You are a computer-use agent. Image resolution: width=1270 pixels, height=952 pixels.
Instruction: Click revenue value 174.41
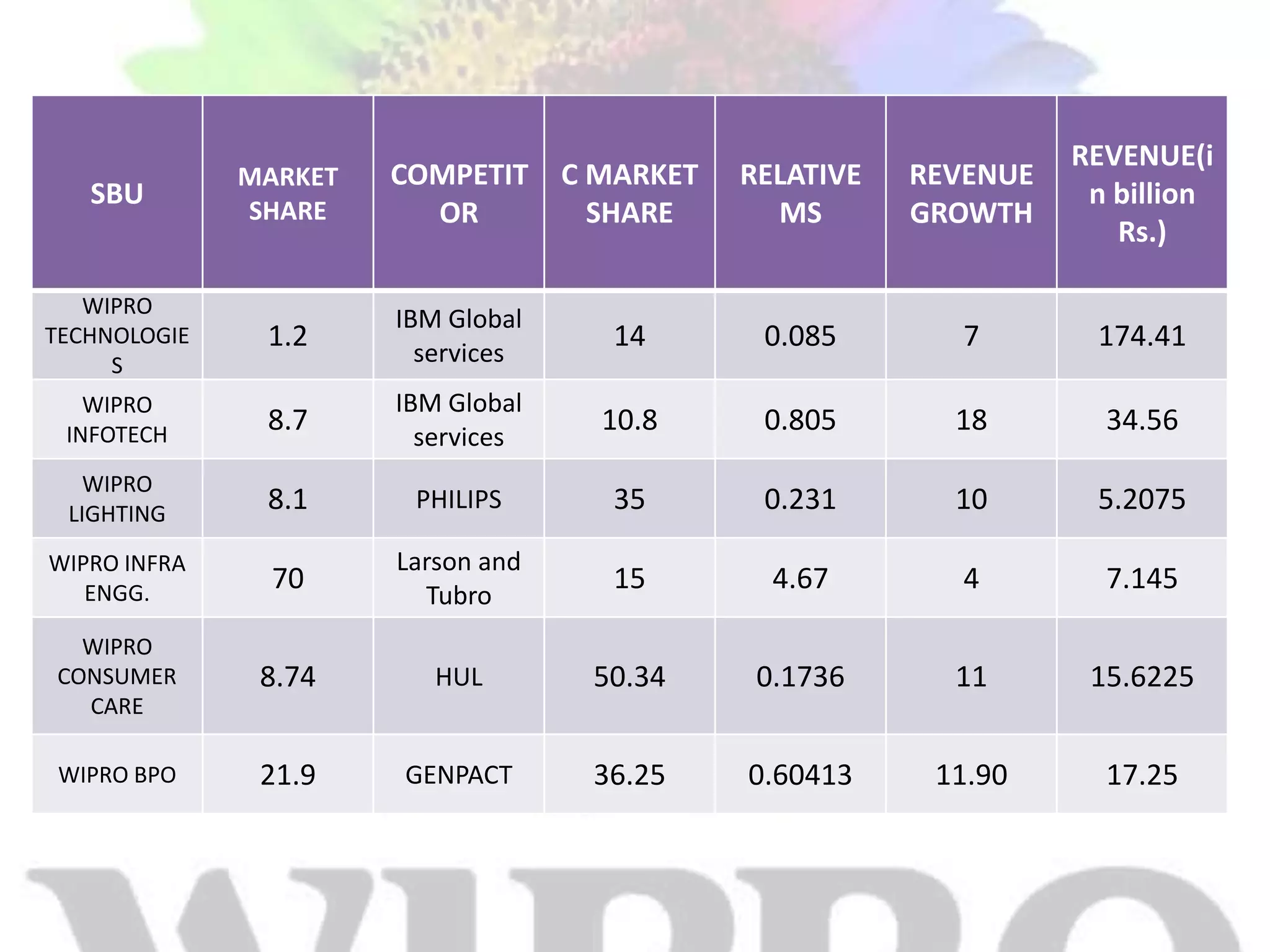(1142, 336)
